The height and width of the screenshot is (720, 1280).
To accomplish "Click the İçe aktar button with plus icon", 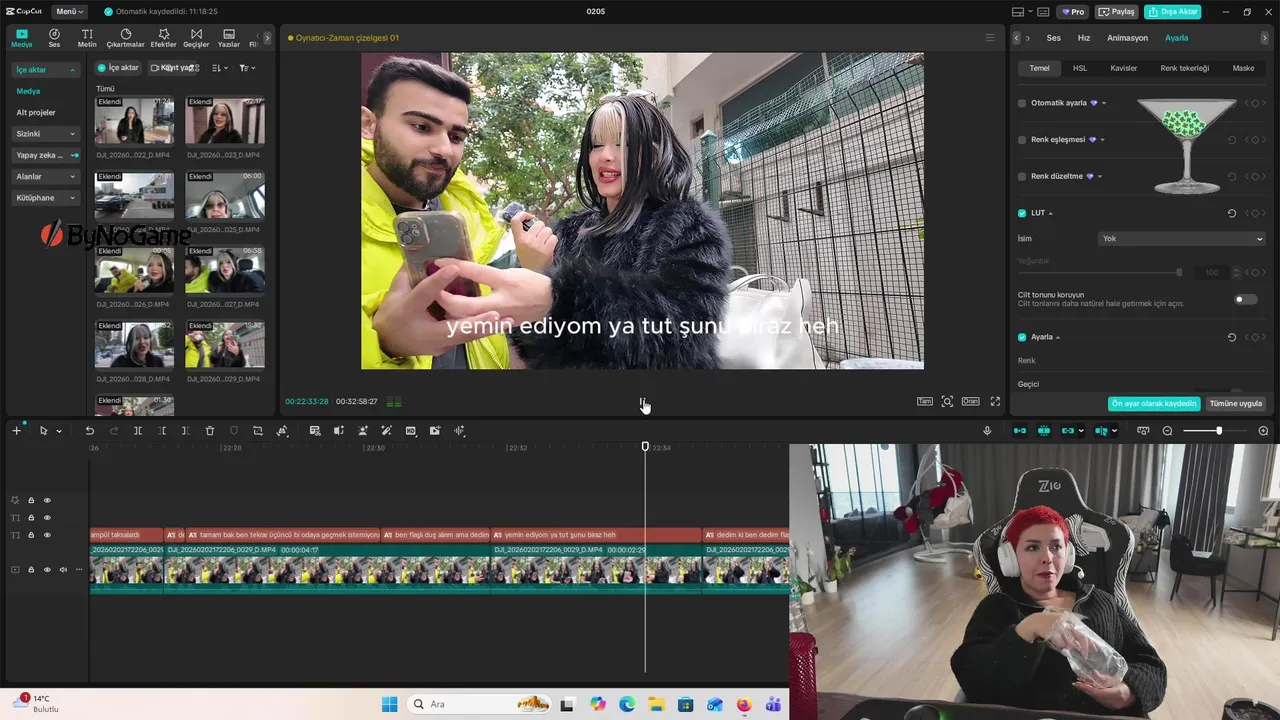I will (118, 68).
